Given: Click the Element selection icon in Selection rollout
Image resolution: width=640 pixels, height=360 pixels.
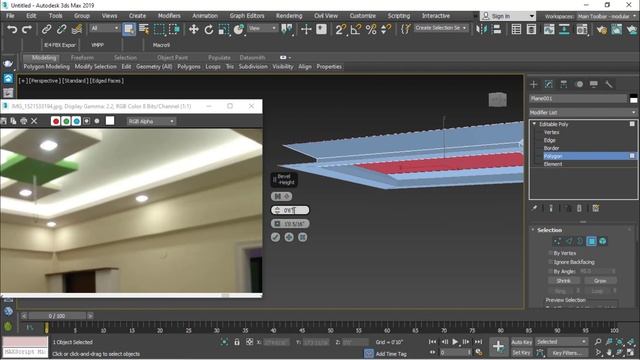Looking at the screenshot, I should tap(602, 241).
